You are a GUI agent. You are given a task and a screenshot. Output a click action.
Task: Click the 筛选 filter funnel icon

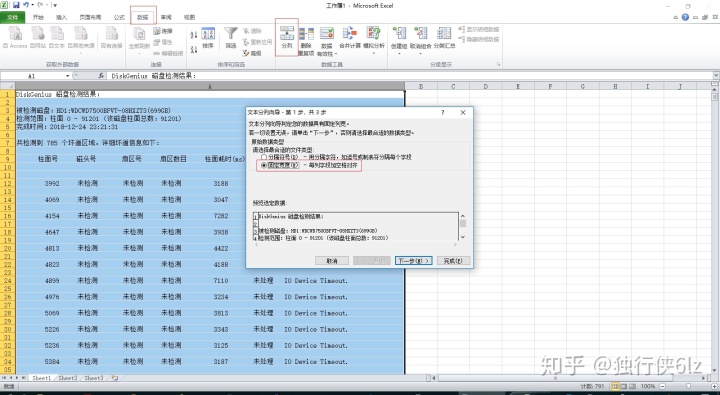[x=231, y=34]
